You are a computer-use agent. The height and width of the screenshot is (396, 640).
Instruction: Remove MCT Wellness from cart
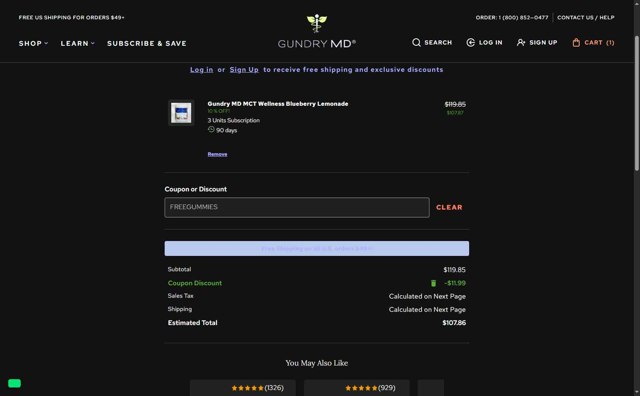tap(218, 154)
